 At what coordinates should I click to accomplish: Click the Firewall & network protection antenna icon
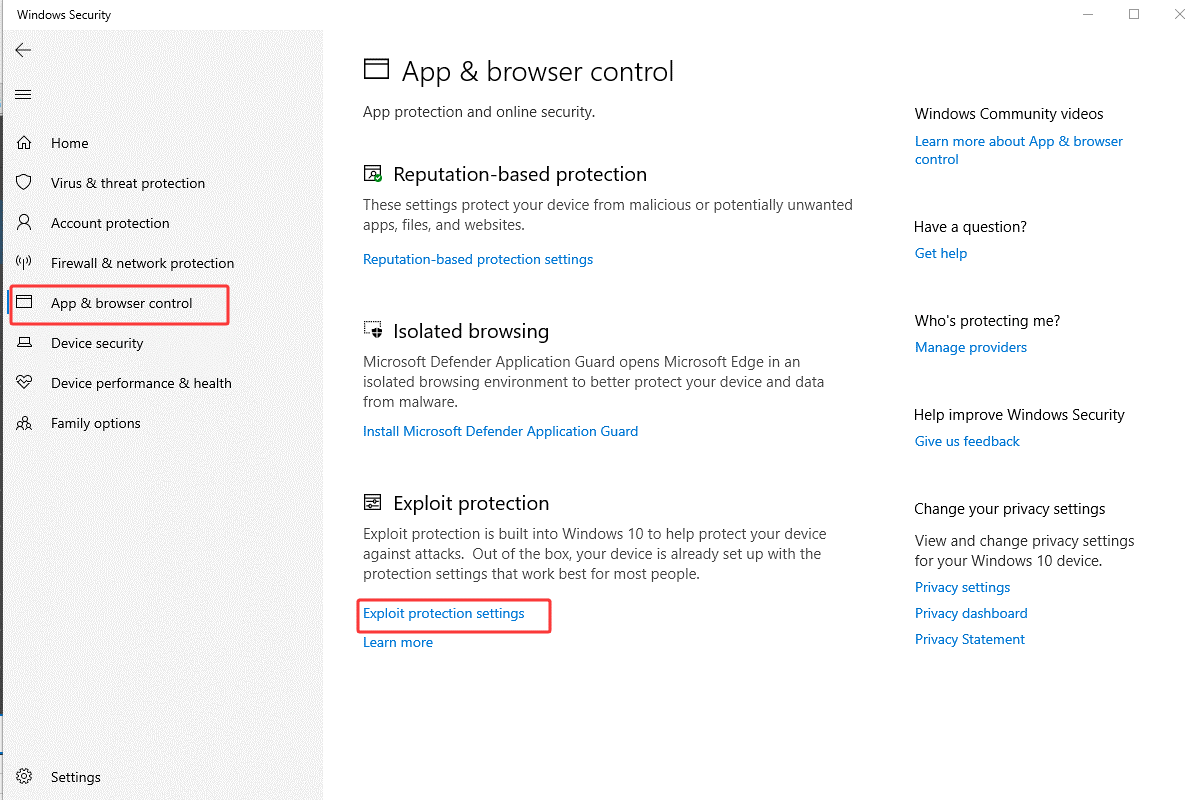click(24, 263)
